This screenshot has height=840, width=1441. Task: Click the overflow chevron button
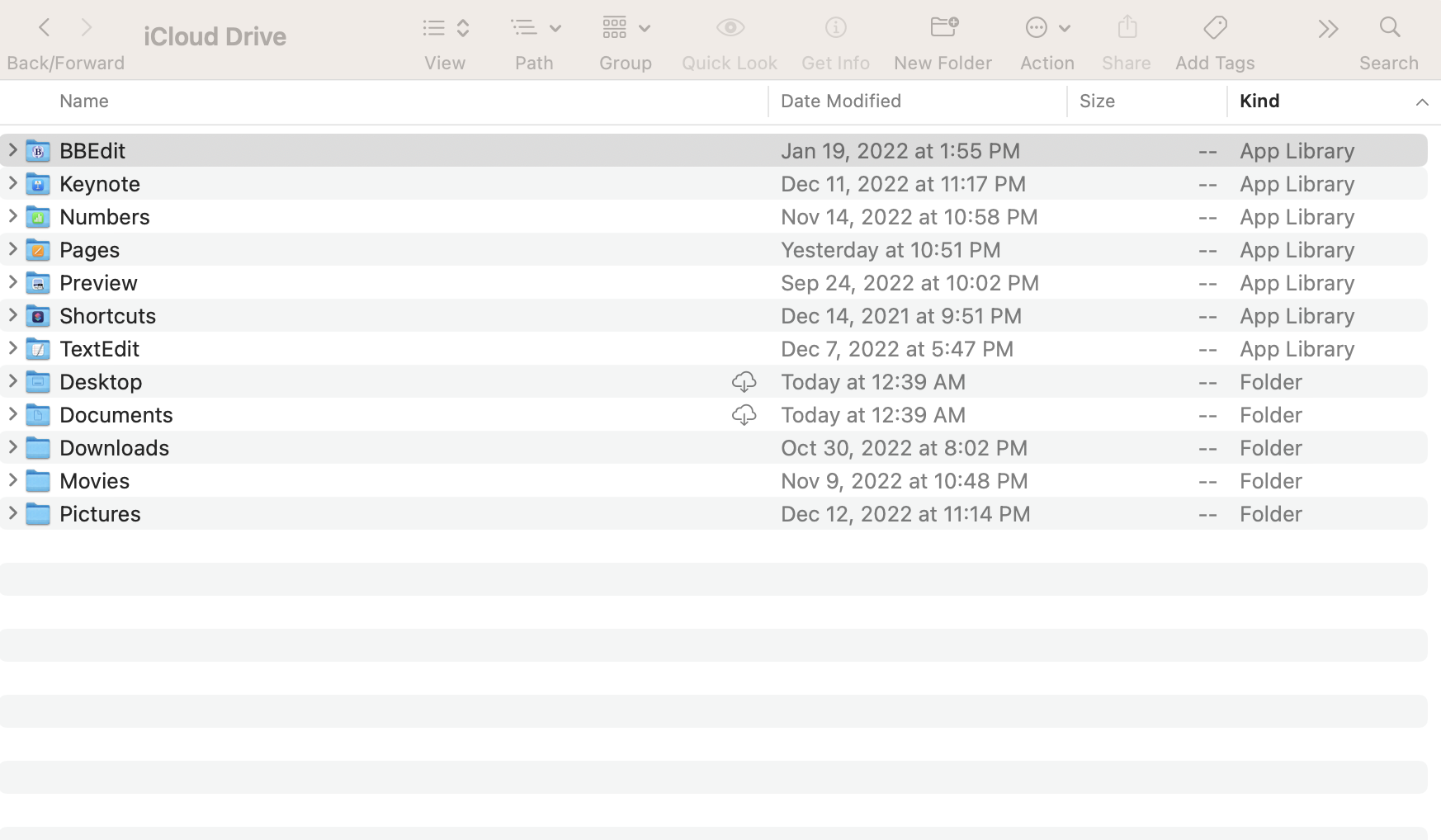pos(1327,27)
